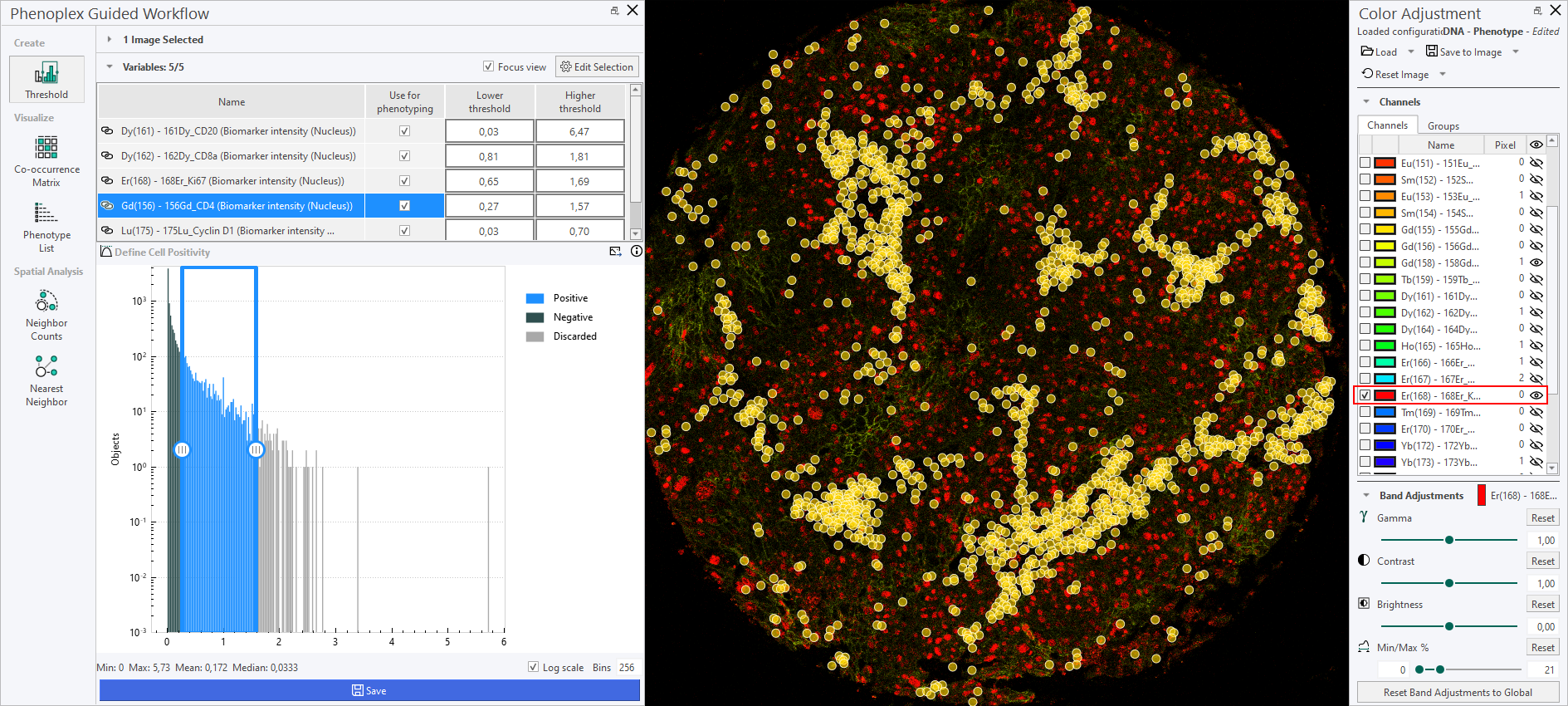1568x706 pixels.
Task: Collapse the Channels section
Action: [x=1366, y=101]
